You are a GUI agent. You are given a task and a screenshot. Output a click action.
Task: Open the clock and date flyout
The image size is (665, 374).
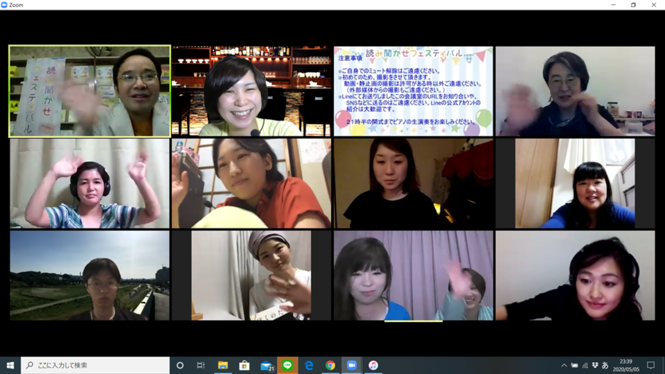pyautogui.click(x=626, y=365)
